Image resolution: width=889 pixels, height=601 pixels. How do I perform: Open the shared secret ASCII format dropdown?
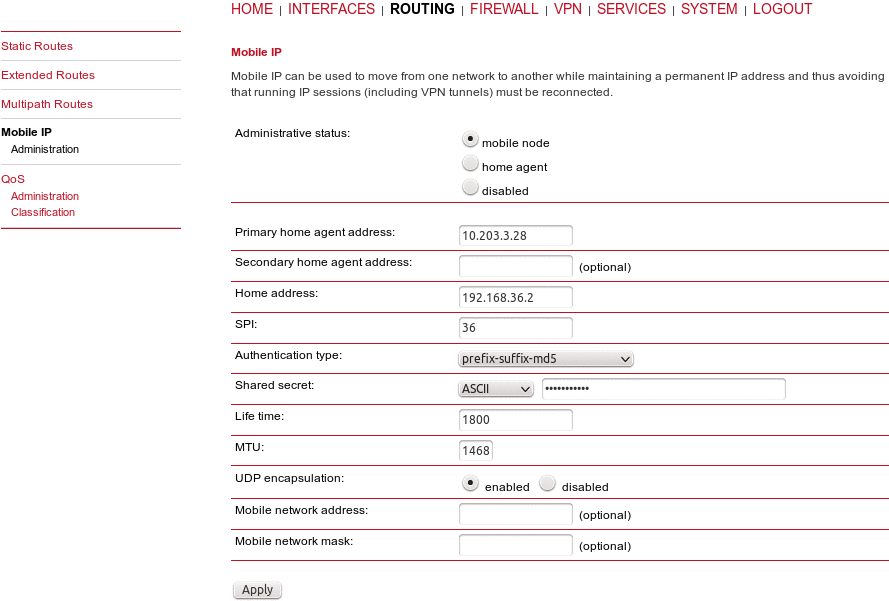(496, 389)
